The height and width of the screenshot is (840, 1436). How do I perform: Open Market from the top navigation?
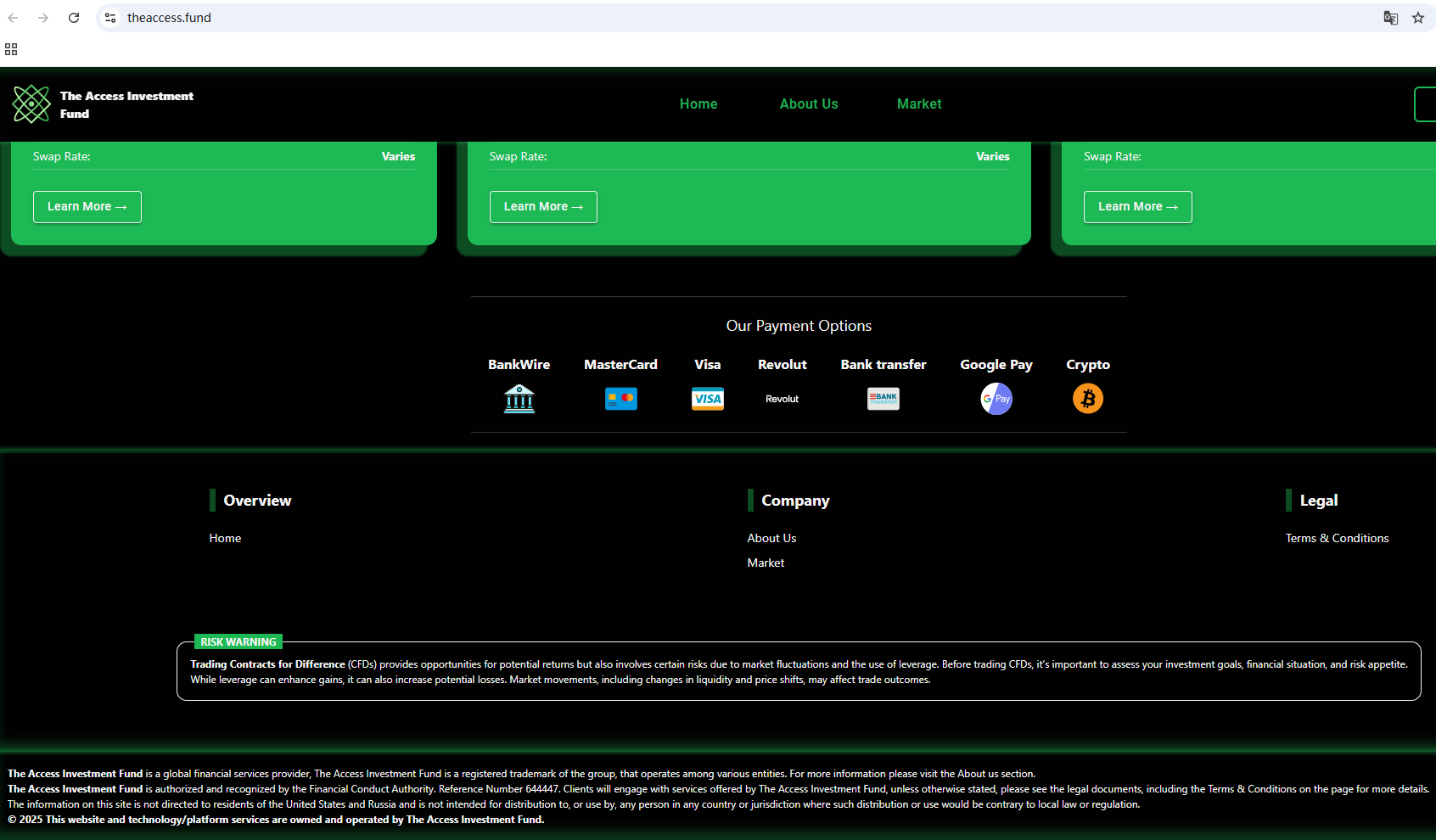(x=918, y=104)
